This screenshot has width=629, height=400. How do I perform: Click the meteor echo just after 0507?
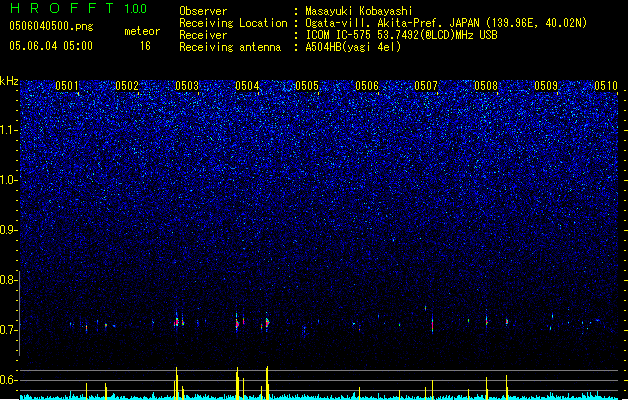coord(432,323)
